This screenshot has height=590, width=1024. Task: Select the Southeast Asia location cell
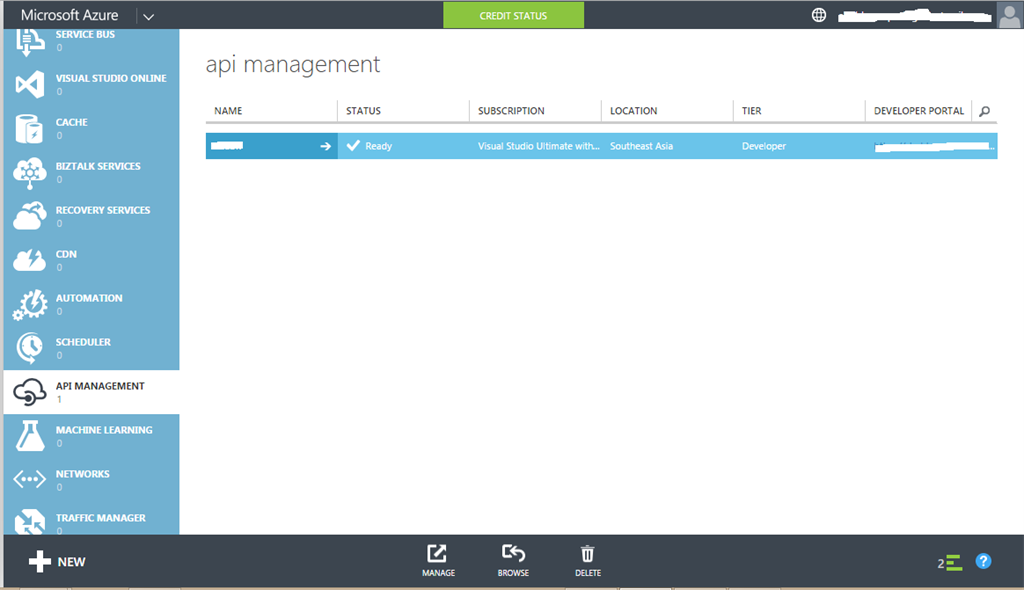pyautogui.click(x=641, y=146)
